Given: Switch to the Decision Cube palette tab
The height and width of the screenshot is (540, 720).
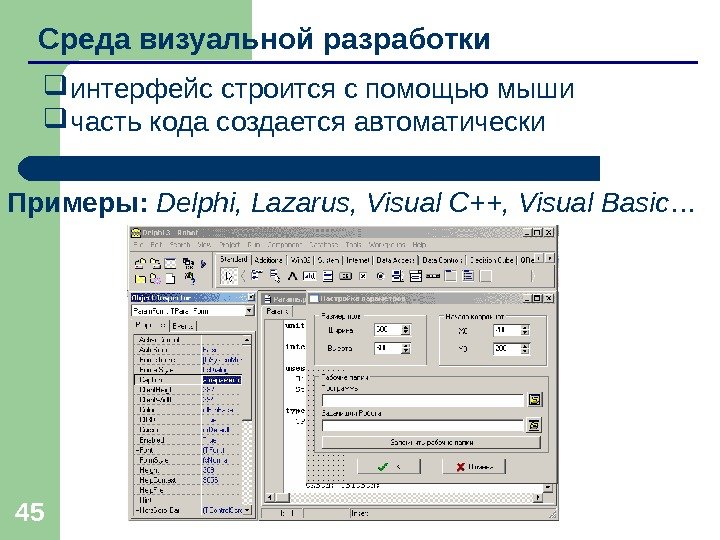Looking at the screenshot, I should click(491, 260).
